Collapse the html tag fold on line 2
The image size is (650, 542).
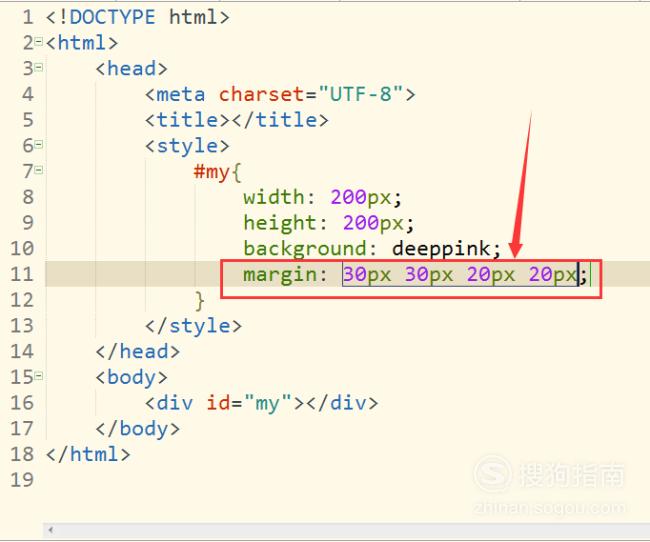click(x=39, y=41)
